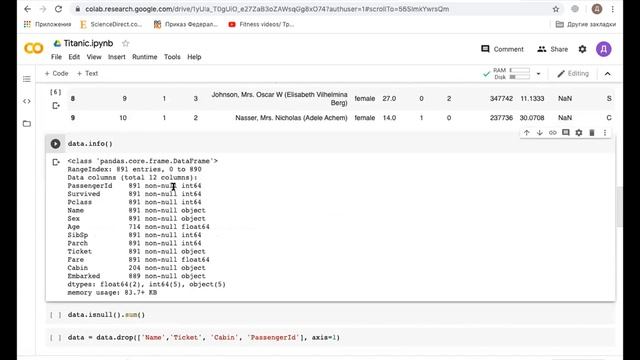Run the data.drop cell
The height and width of the screenshot is (360, 640).
point(56,338)
